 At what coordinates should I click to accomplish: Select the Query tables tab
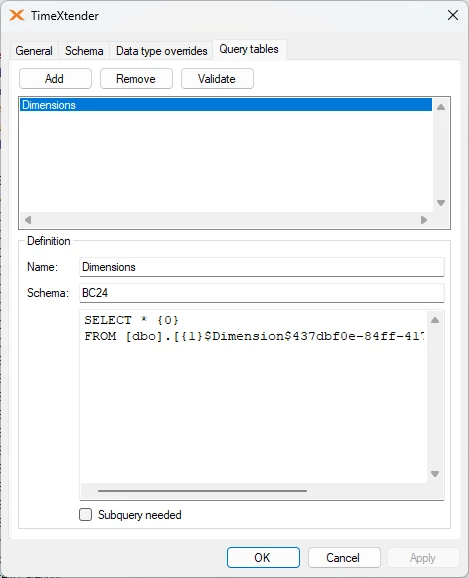(249, 49)
